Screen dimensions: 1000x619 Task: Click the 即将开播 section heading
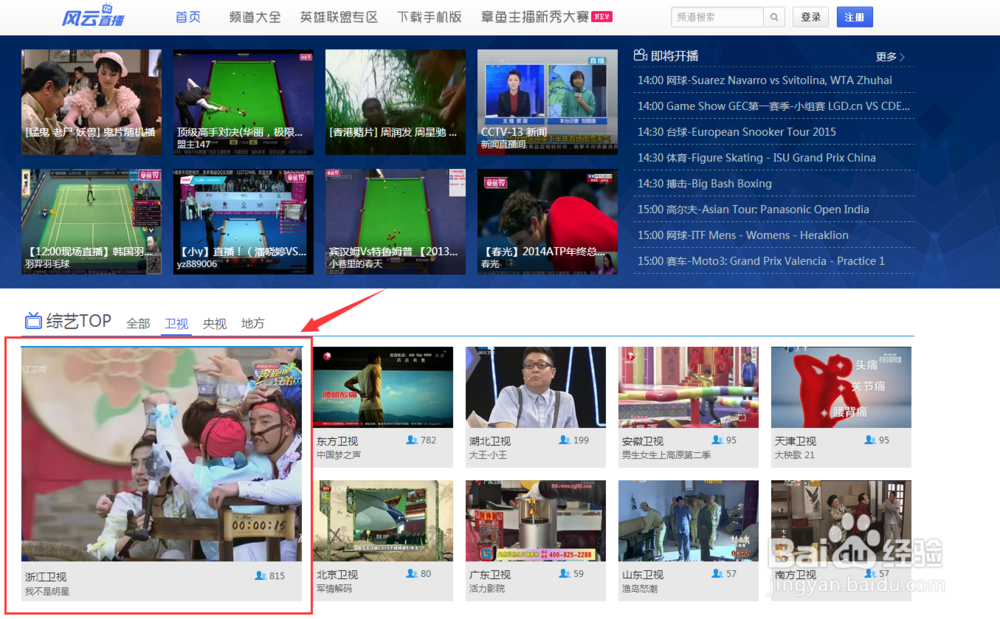point(674,56)
